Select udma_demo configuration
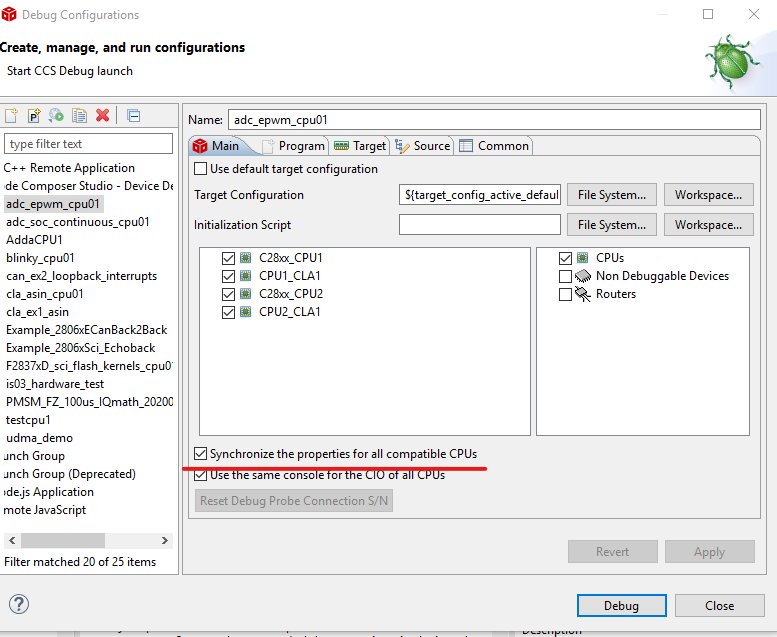The image size is (777, 637). (40, 438)
